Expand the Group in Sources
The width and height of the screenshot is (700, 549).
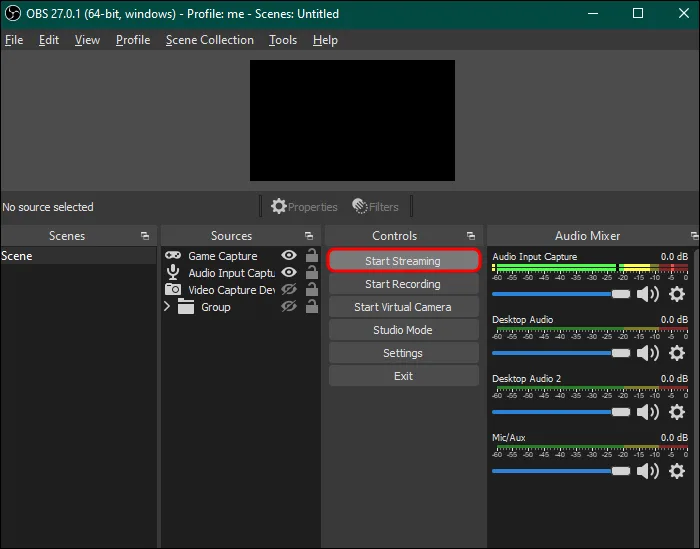(x=167, y=307)
